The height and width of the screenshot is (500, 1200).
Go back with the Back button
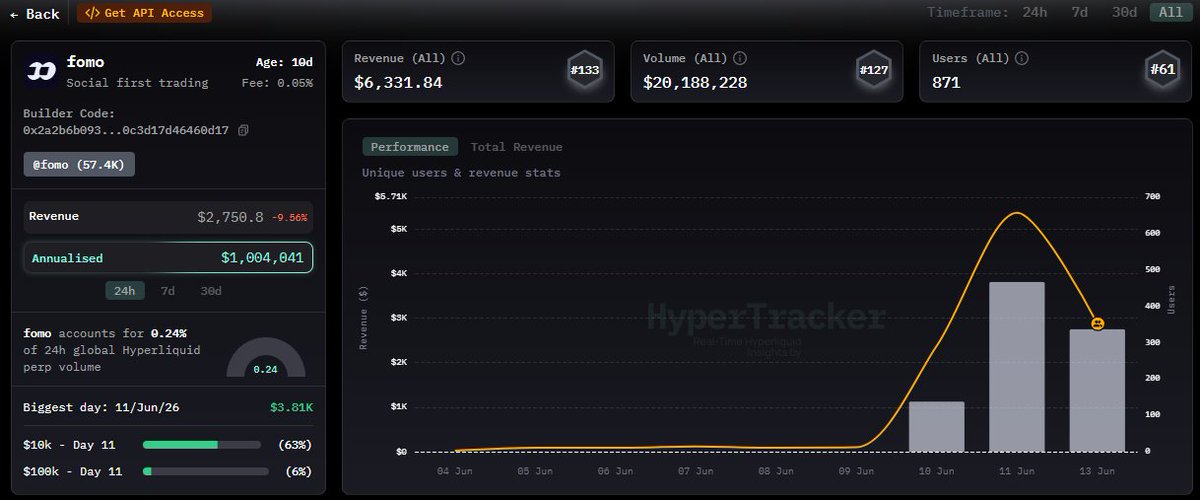[x=35, y=14]
